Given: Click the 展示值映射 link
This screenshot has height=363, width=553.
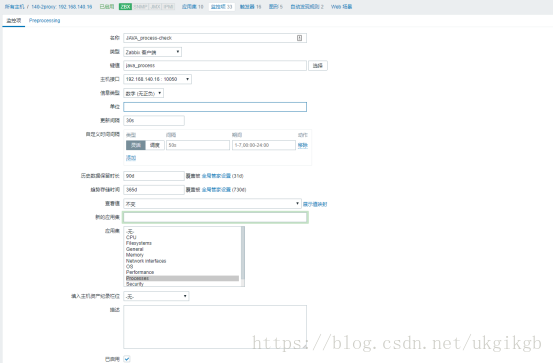Looking at the screenshot, I should 315,204.
